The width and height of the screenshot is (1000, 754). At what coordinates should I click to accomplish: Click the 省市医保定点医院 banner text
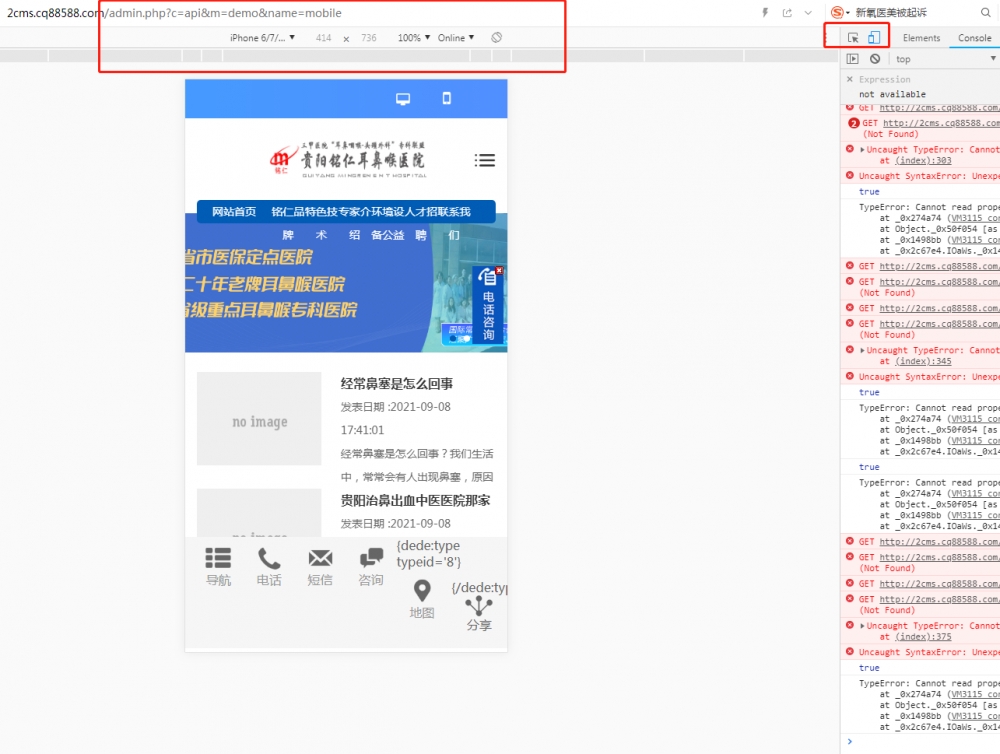click(249, 257)
